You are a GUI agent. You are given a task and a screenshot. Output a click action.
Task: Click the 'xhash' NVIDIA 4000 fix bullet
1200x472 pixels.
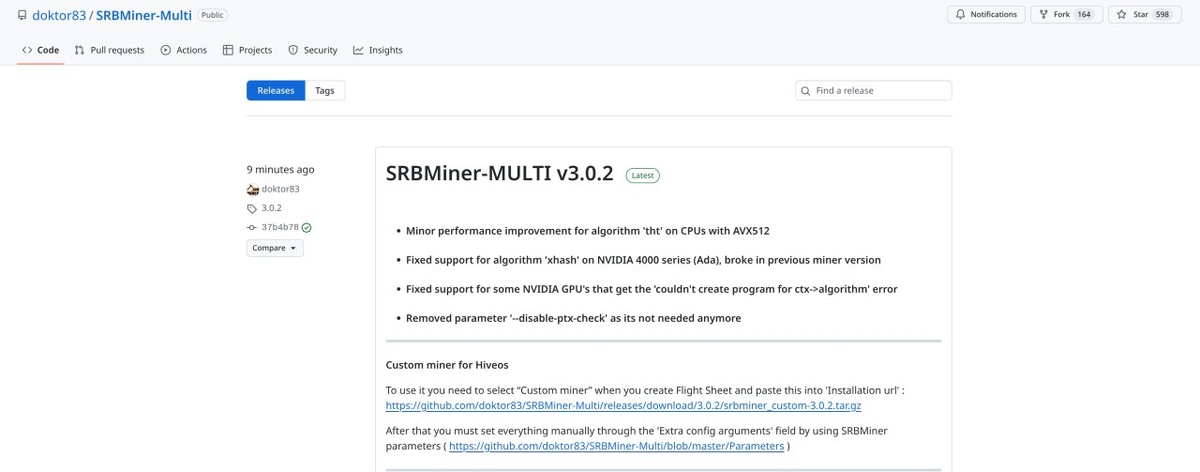point(643,260)
